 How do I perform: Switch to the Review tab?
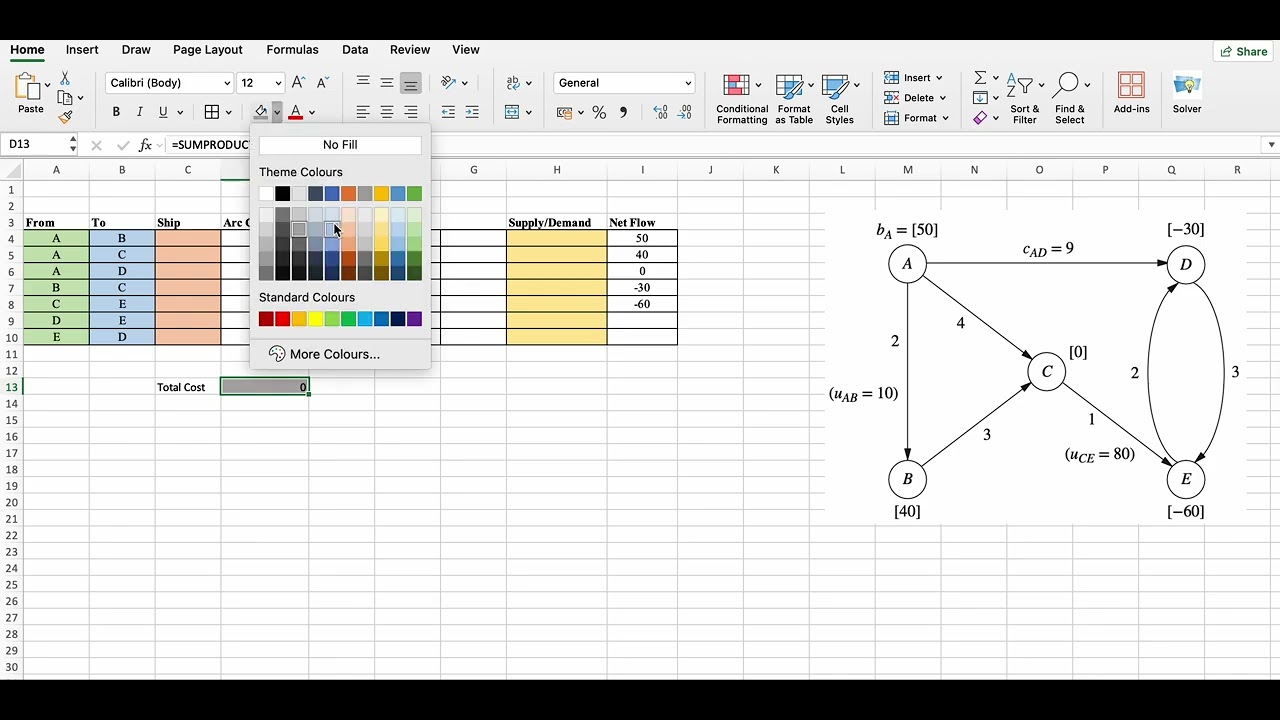pyautogui.click(x=410, y=50)
